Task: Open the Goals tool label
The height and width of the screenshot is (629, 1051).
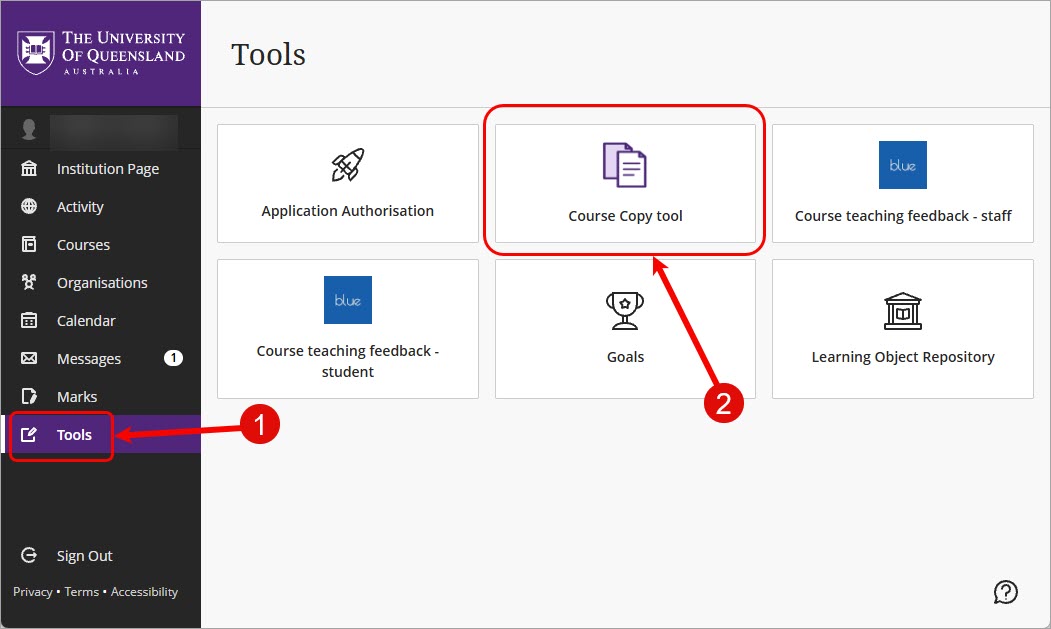Action: click(625, 357)
